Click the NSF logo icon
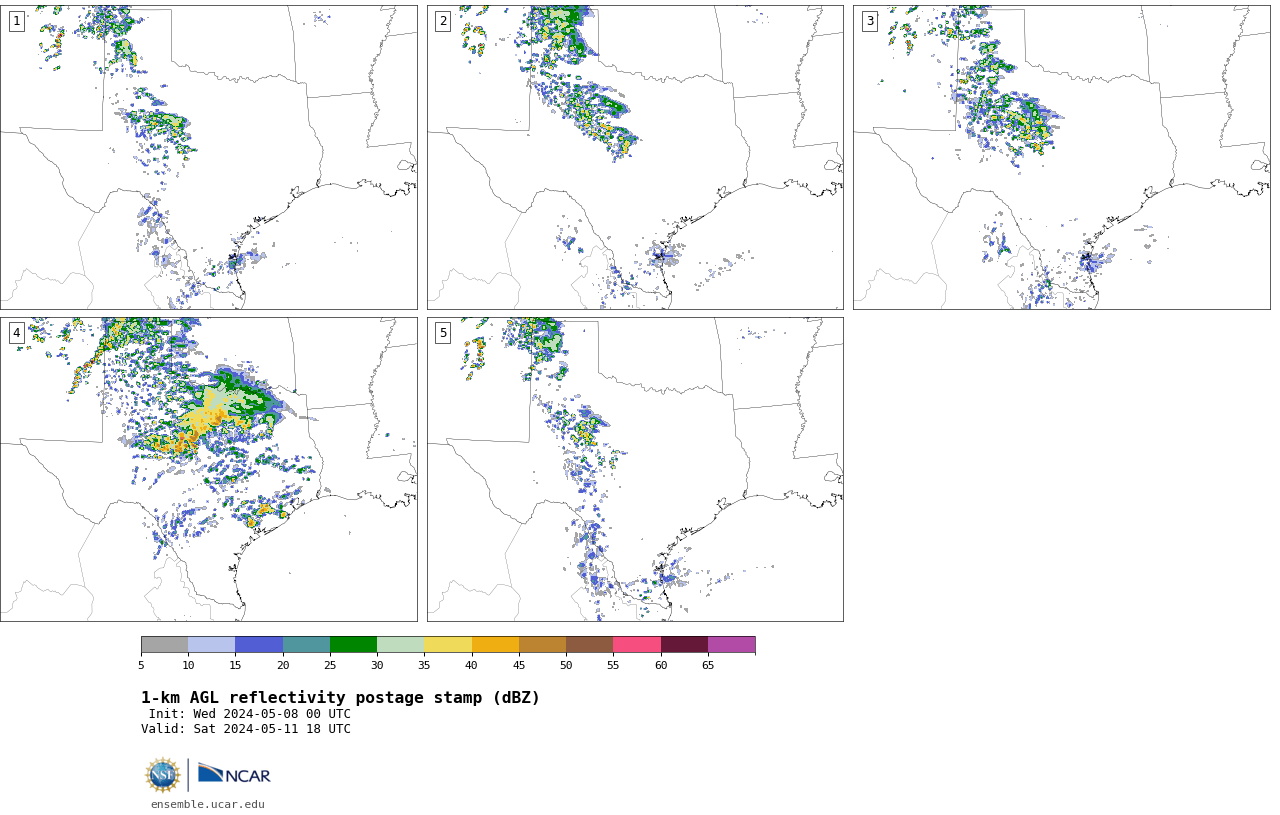The width and height of the screenshot is (1280, 815). coord(163,775)
